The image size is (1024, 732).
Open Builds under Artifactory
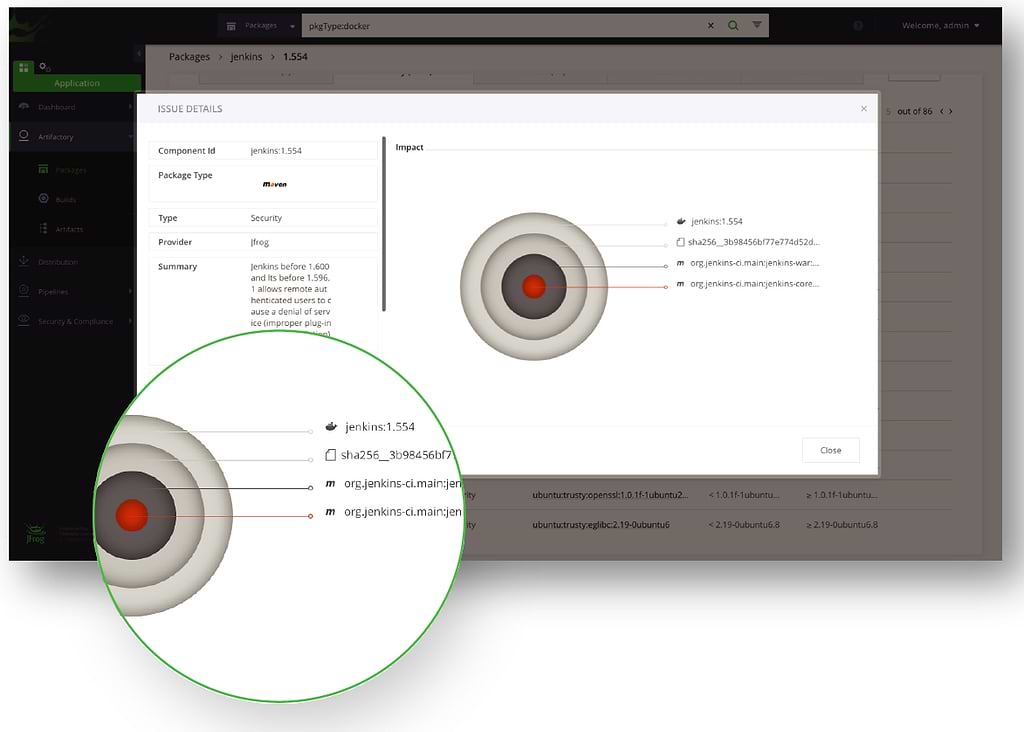tap(65, 200)
